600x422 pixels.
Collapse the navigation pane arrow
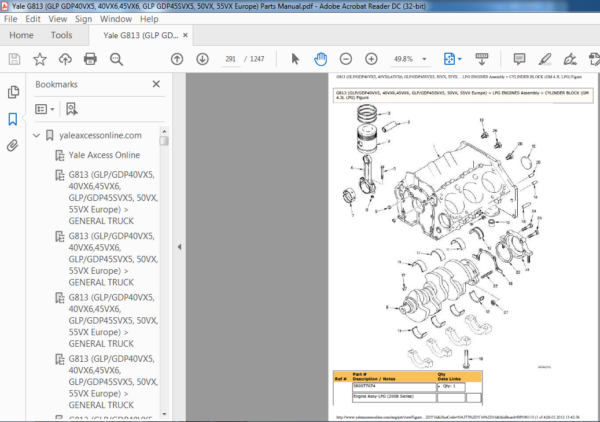(179, 247)
